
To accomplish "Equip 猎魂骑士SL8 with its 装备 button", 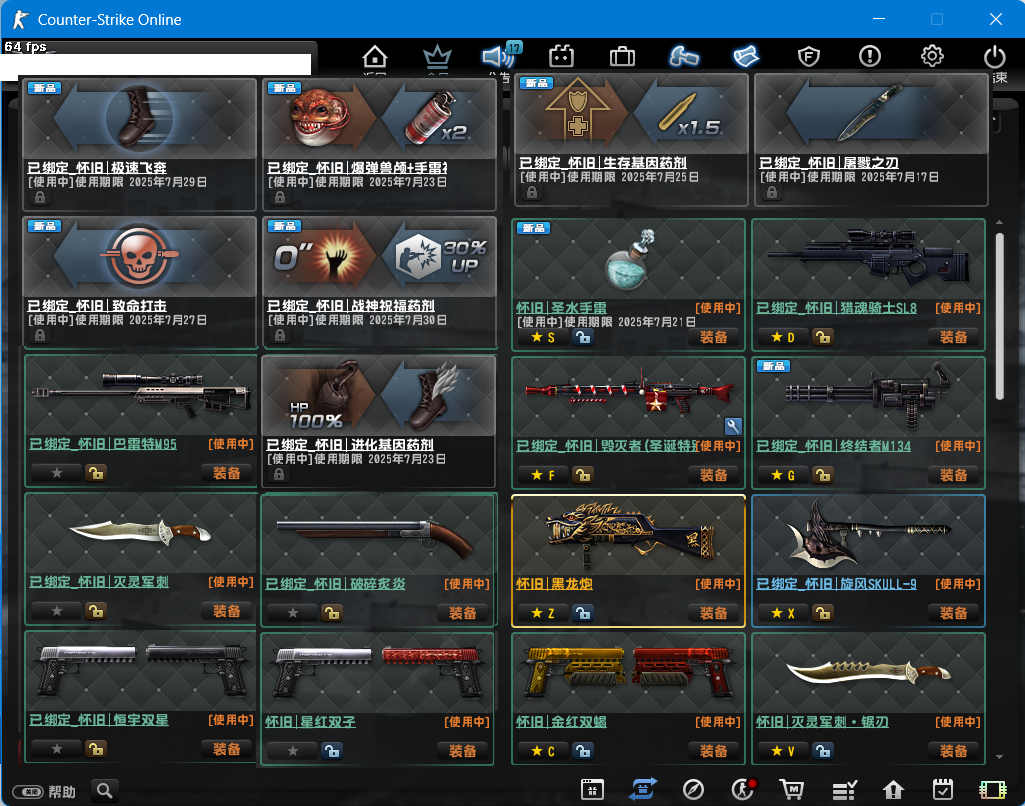I will click(954, 337).
